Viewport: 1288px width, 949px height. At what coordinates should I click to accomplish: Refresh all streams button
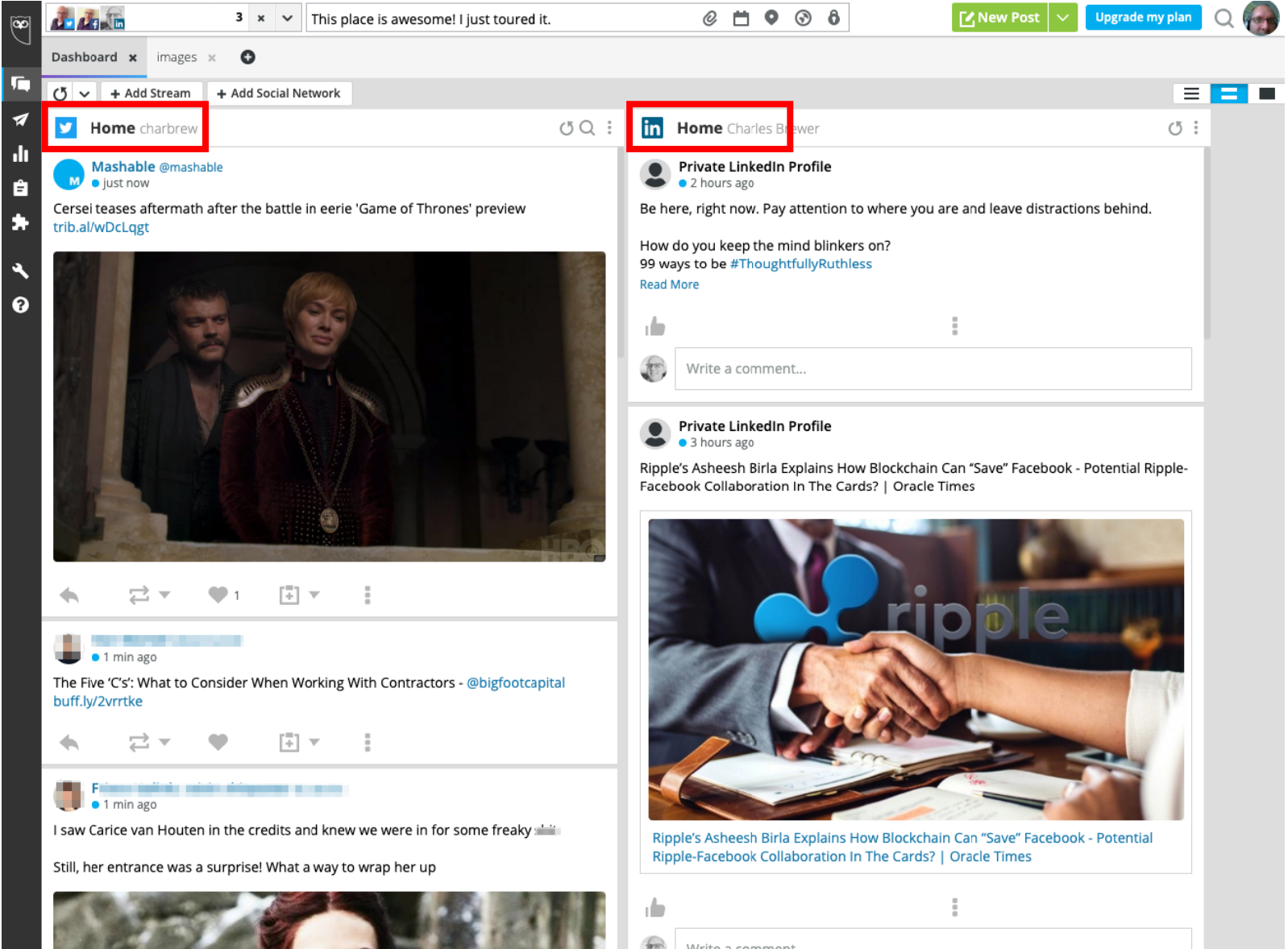pyautogui.click(x=60, y=93)
